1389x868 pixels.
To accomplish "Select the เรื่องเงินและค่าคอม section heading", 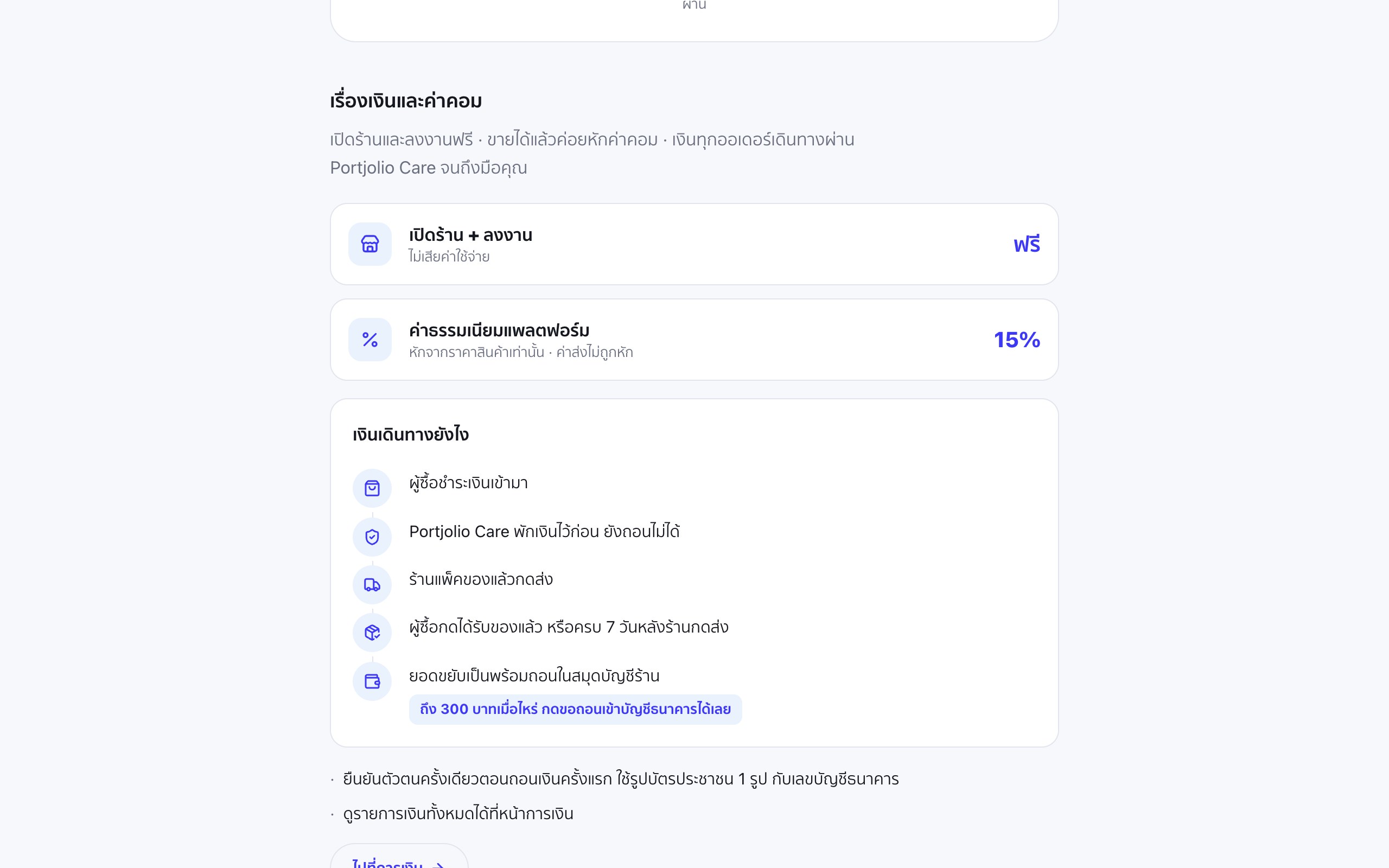I will click(406, 101).
